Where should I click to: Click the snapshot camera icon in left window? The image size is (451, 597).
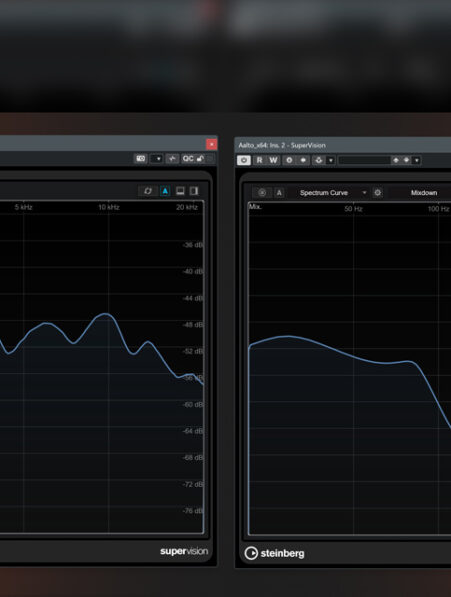coord(141,158)
